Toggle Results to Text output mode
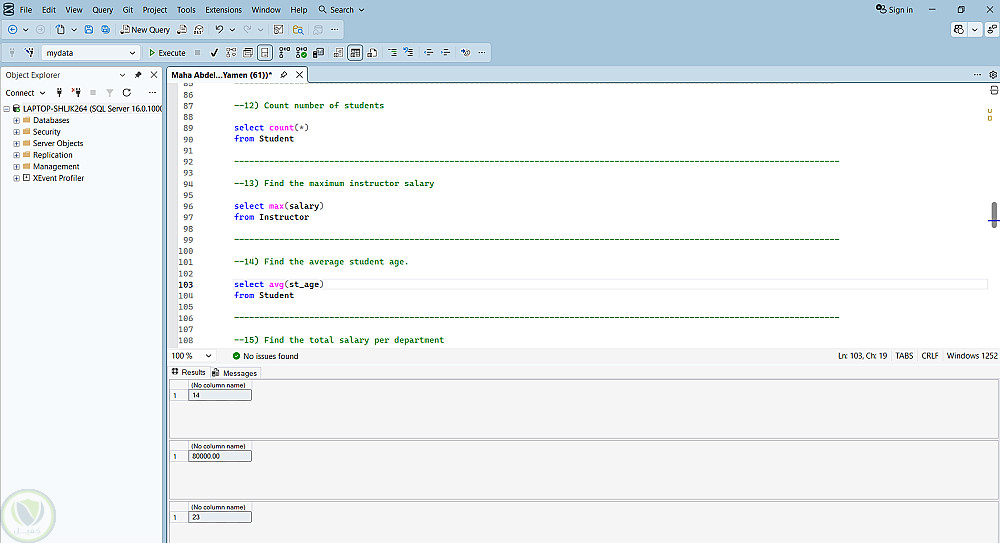Screen dimensions: 1000x543 337,52
